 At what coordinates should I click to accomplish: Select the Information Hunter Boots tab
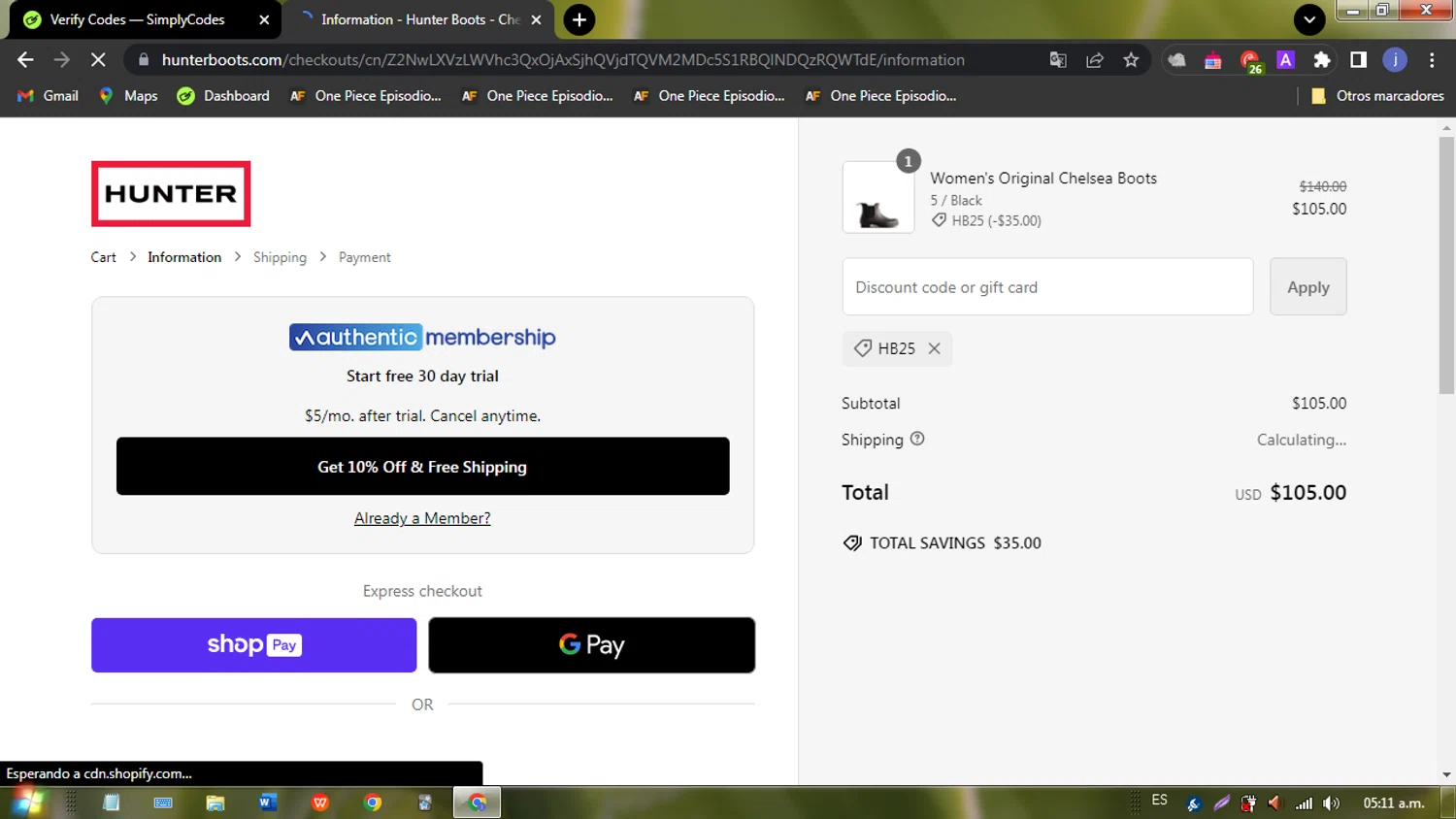(417, 19)
